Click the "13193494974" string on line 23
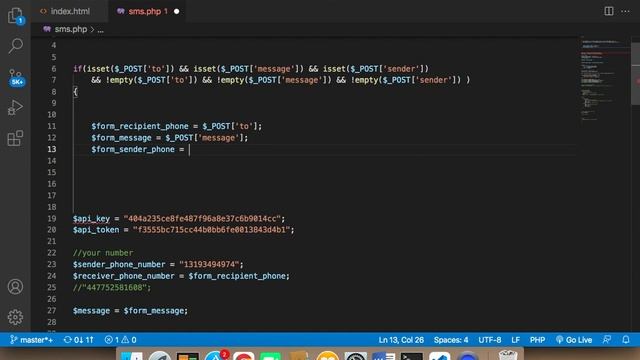 pos(209,264)
